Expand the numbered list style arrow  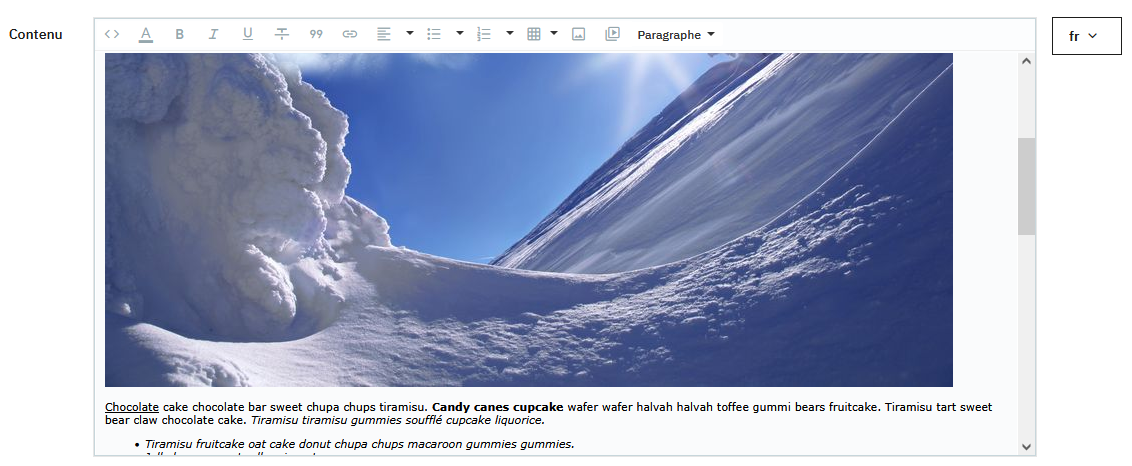510,34
